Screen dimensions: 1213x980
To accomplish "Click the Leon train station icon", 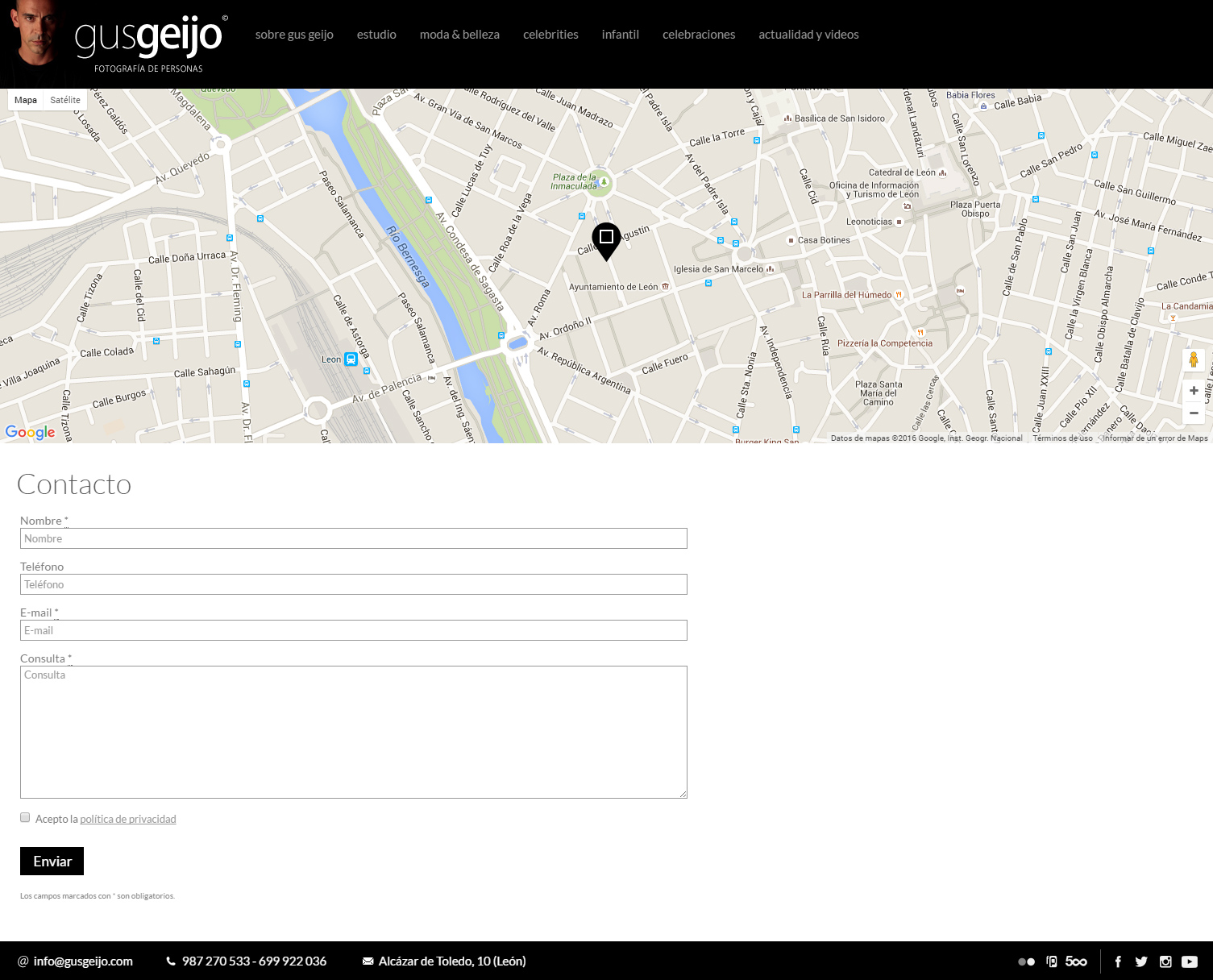I will click(351, 359).
